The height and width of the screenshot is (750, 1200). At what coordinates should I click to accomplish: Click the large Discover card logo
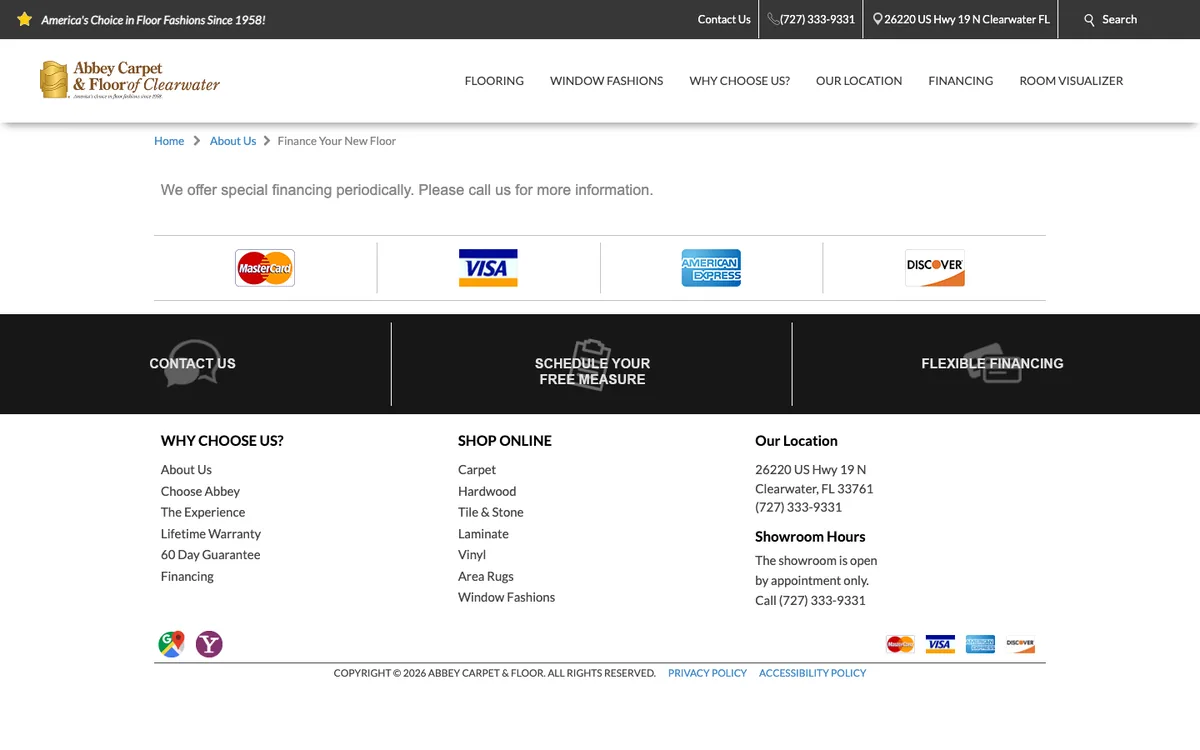(x=935, y=268)
